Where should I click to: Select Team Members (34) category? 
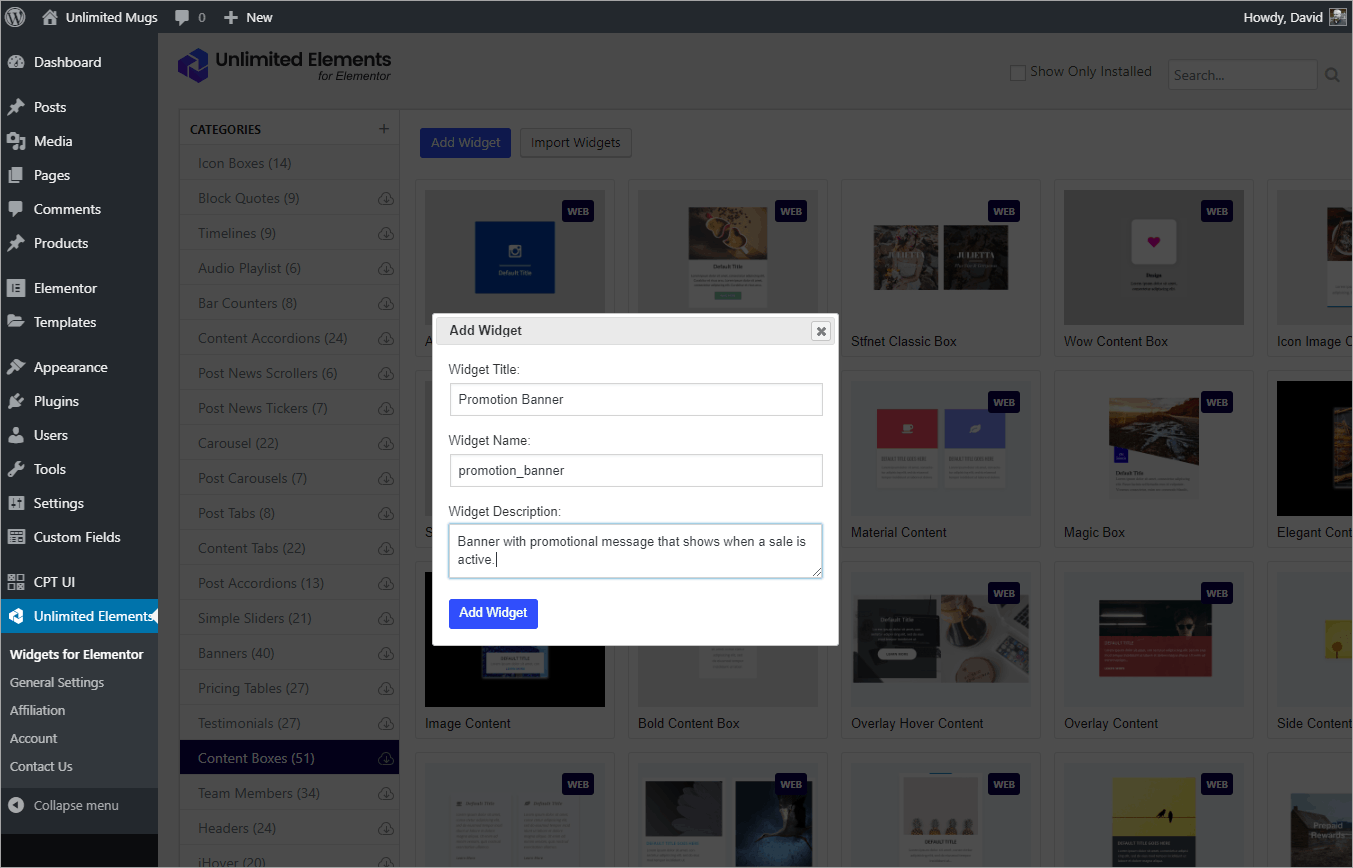(x=289, y=793)
